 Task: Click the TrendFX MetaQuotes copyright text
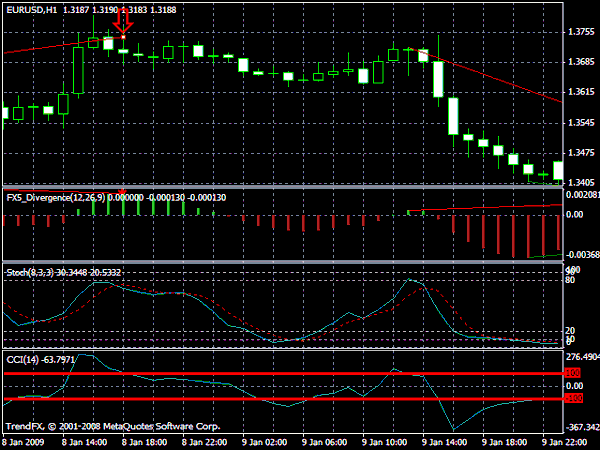coord(113,426)
